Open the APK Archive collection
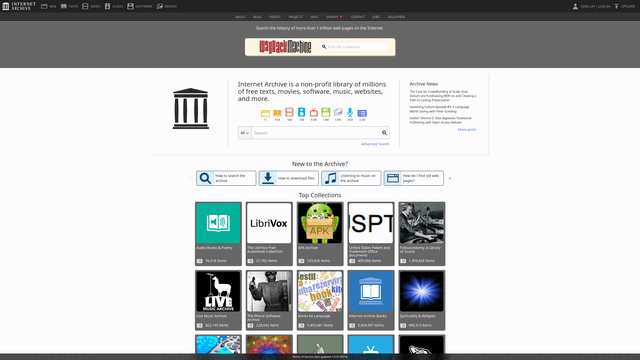 click(x=320, y=233)
